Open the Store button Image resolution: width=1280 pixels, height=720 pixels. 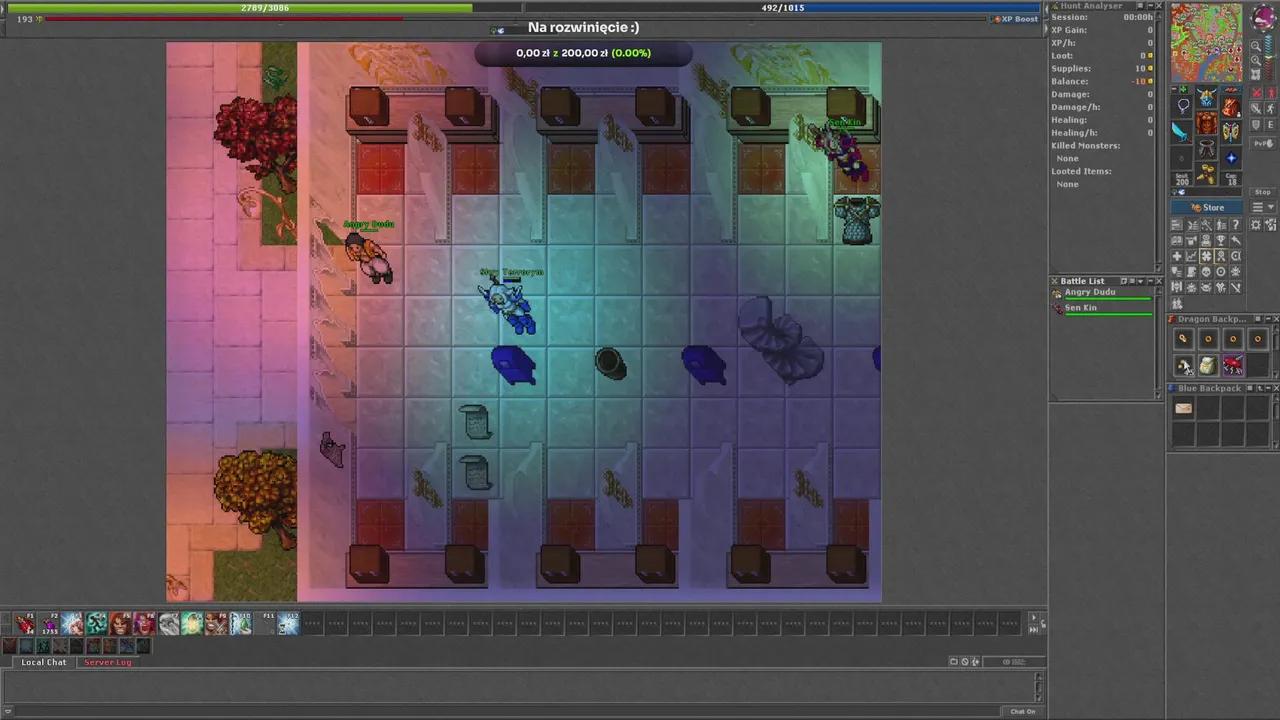pyautogui.click(x=1207, y=207)
